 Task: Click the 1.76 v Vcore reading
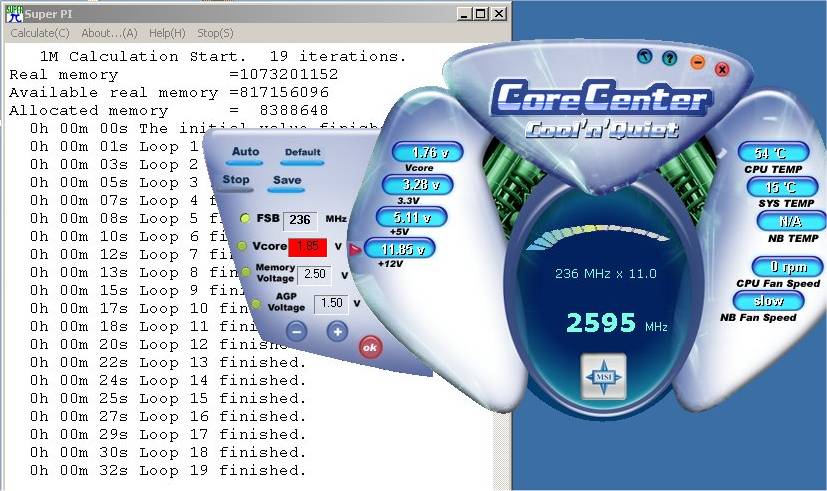coord(428,152)
